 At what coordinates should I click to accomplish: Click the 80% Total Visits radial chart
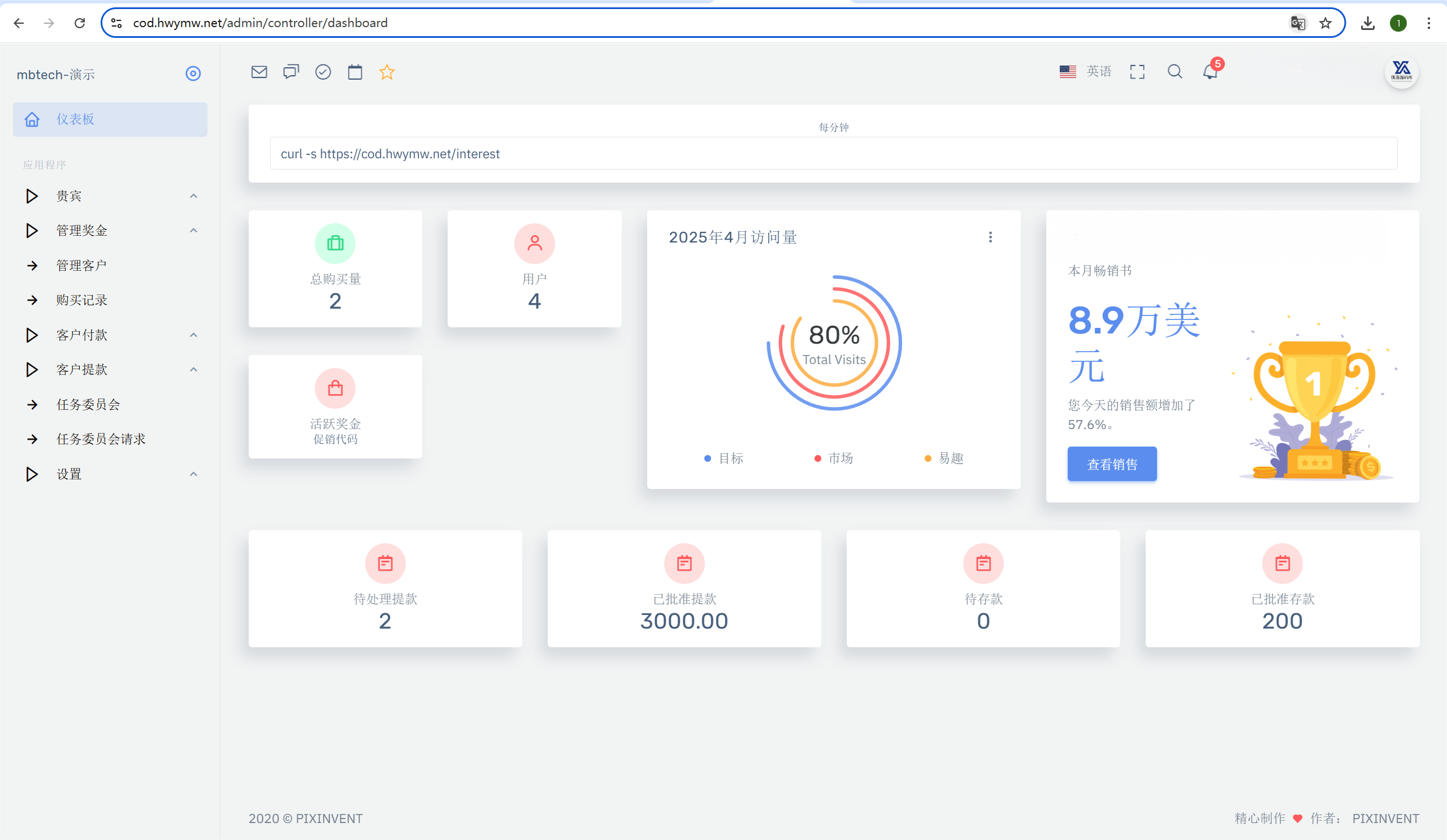pyautogui.click(x=834, y=343)
